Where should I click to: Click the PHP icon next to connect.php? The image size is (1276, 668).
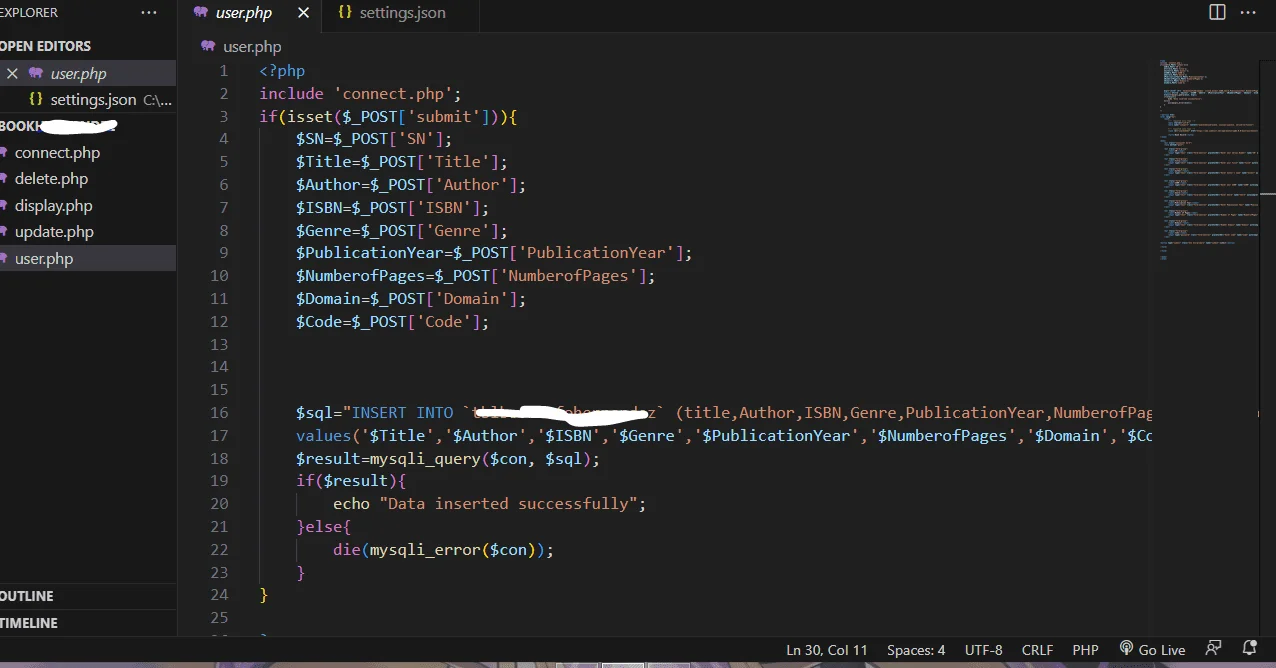pos(4,153)
